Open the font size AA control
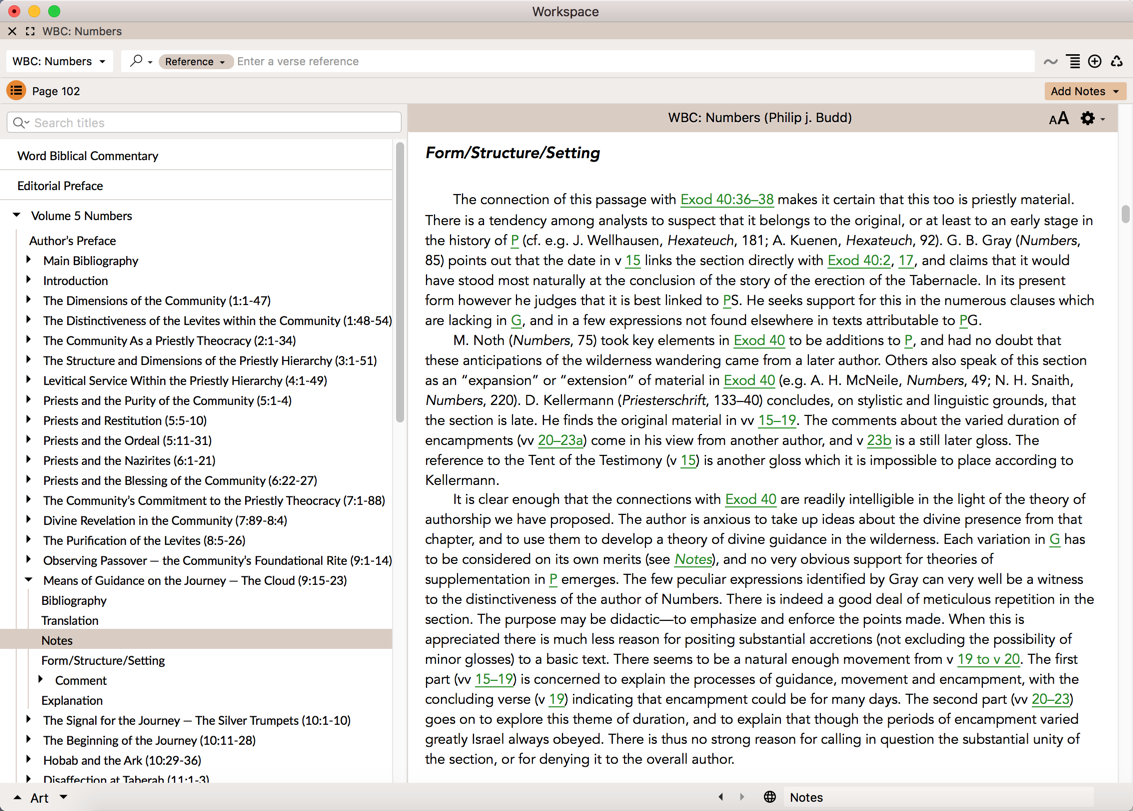This screenshot has height=811, width=1133. point(1058,119)
